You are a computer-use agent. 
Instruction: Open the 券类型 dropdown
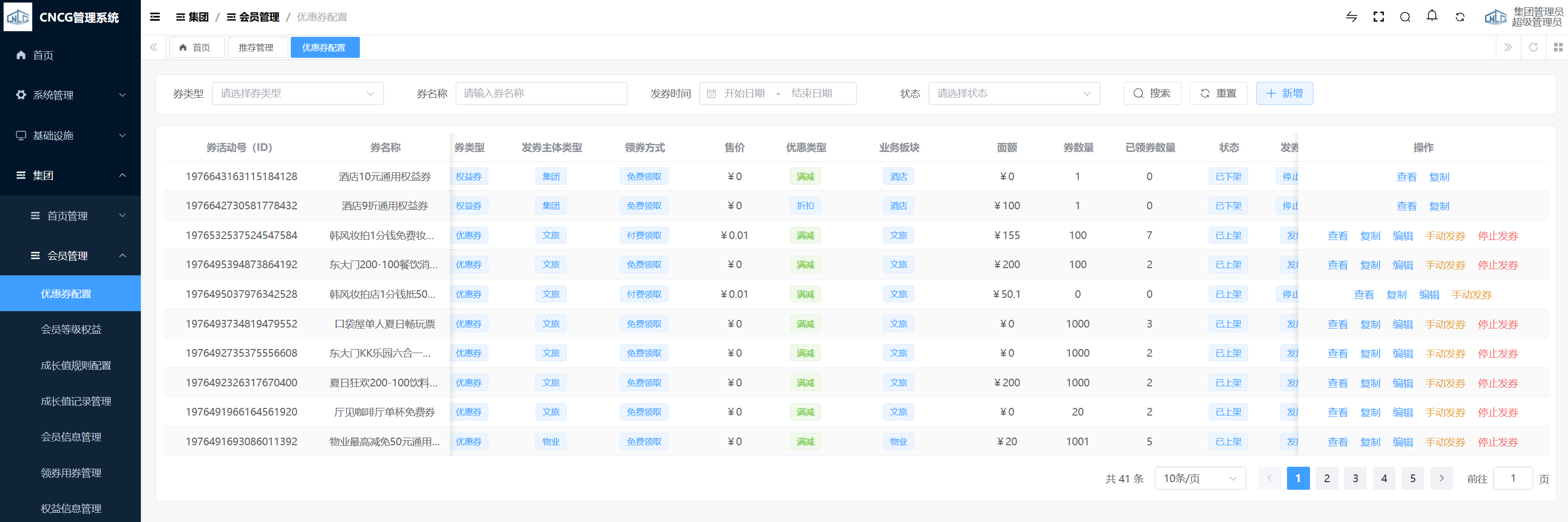pos(297,94)
